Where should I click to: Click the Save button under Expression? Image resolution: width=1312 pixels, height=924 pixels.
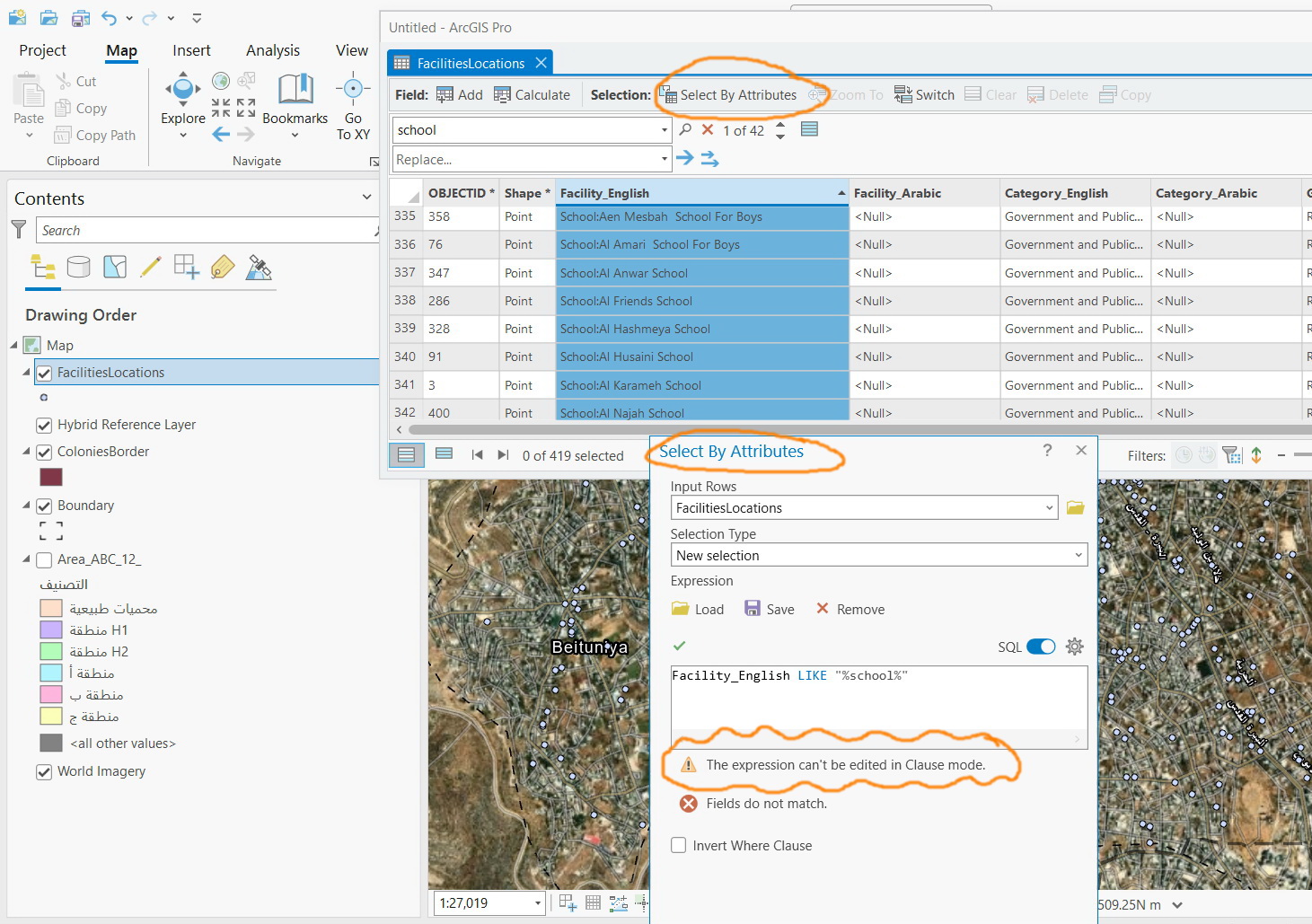769,609
